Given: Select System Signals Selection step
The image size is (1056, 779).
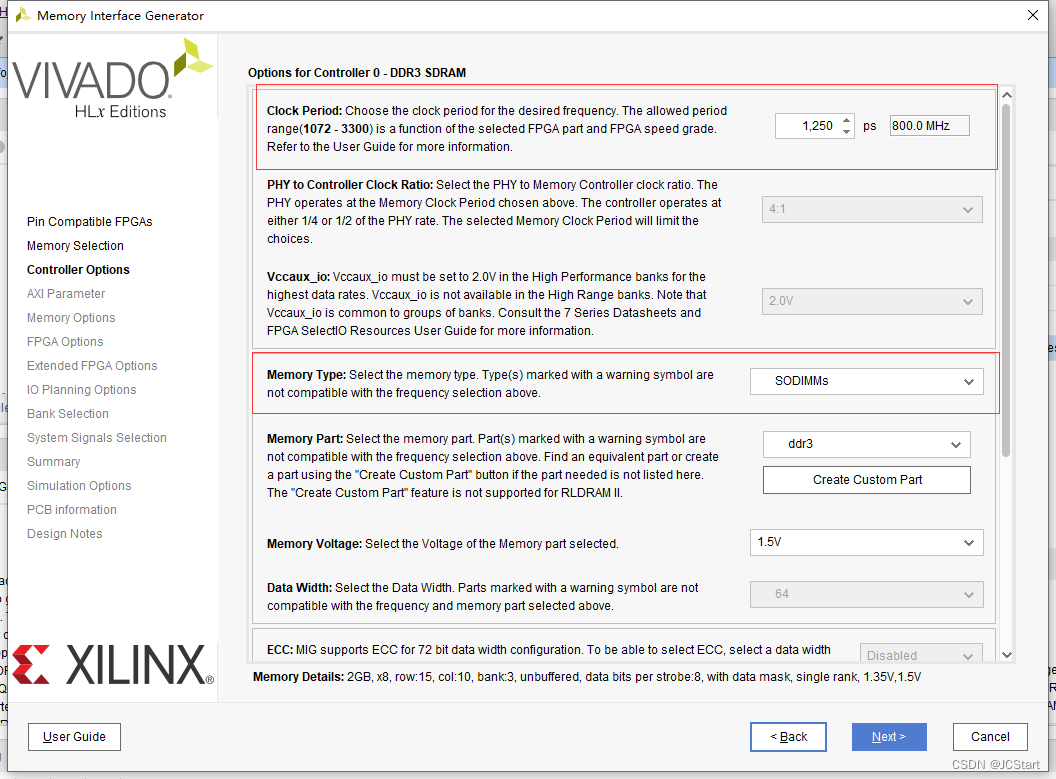Looking at the screenshot, I should [97, 438].
